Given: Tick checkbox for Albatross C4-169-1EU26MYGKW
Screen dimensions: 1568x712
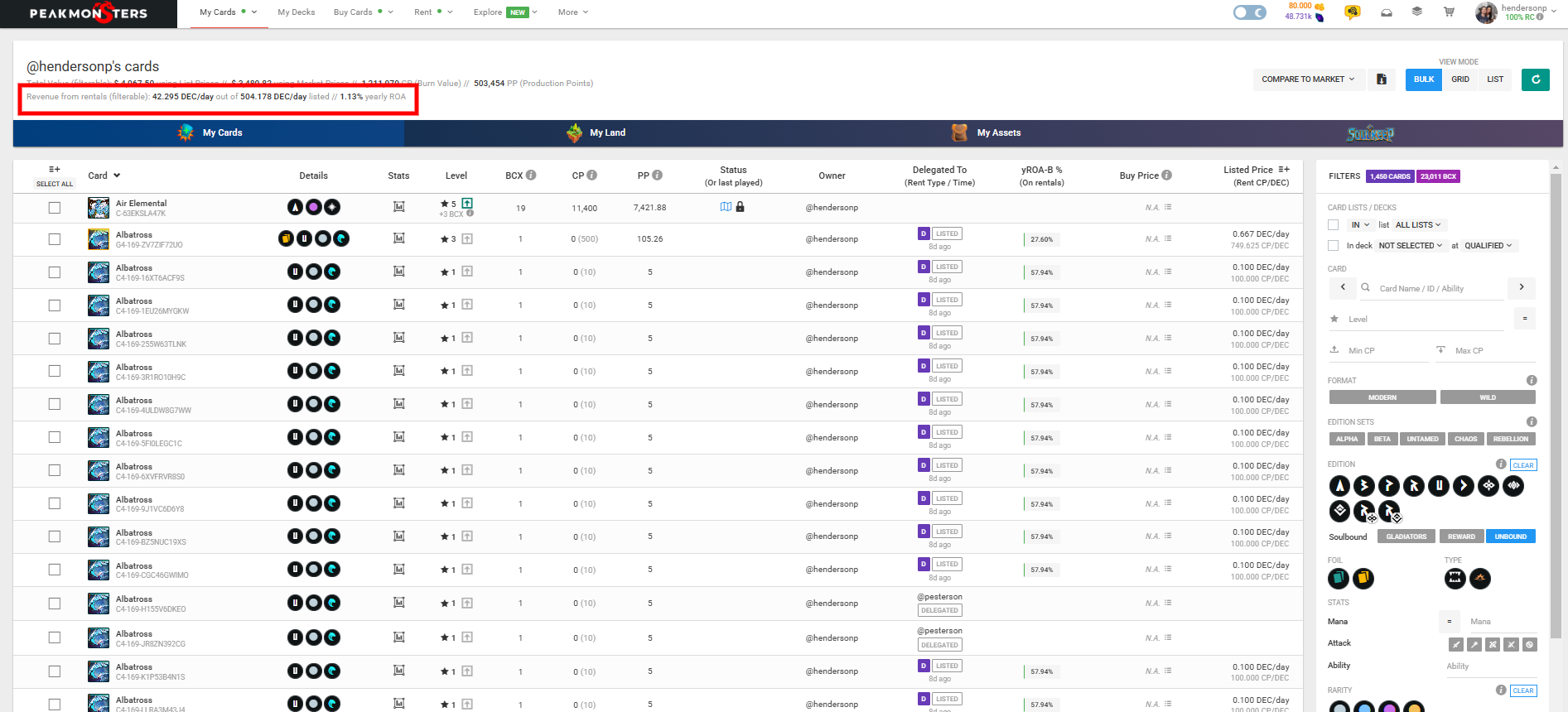Looking at the screenshot, I should pyautogui.click(x=55, y=305).
